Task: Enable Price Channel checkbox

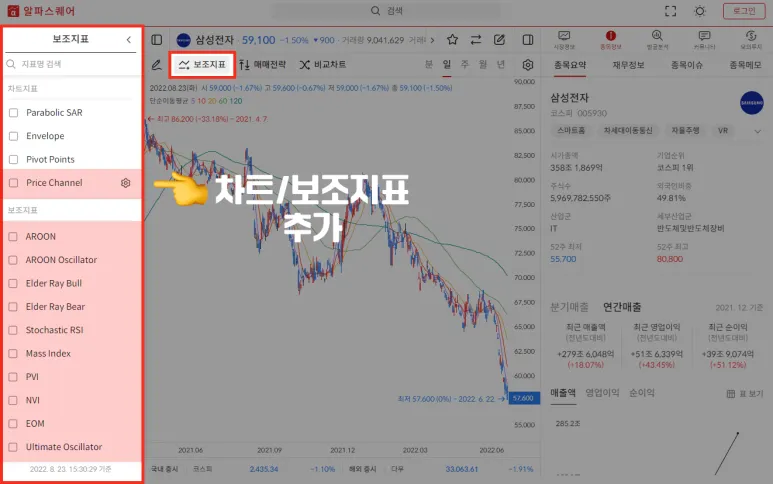Action: coord(14,183)
